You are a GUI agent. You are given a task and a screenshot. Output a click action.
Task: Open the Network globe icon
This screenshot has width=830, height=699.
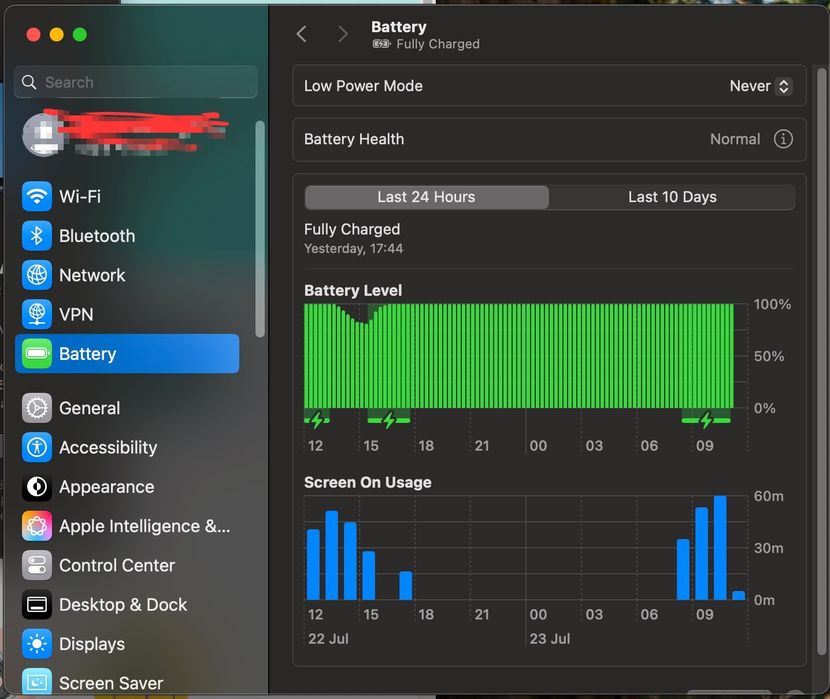37,275
